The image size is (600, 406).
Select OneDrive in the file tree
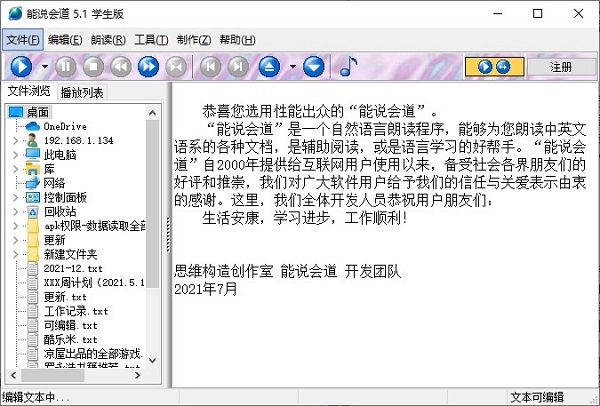65,126
